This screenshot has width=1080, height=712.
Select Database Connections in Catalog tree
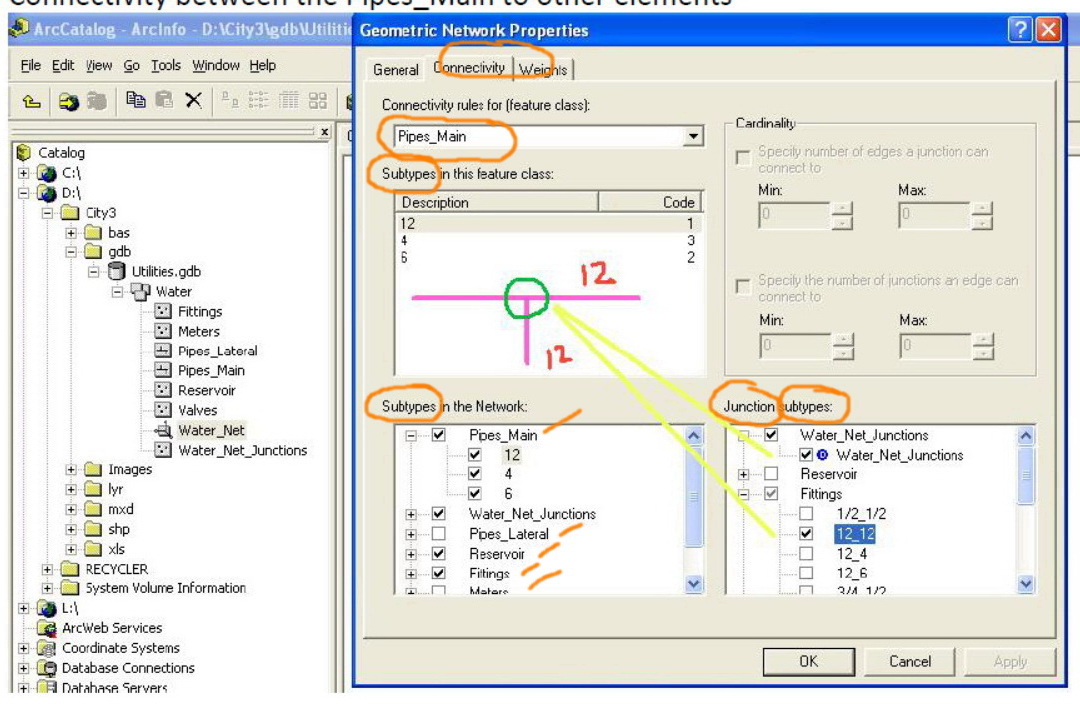tap(128, 668)
